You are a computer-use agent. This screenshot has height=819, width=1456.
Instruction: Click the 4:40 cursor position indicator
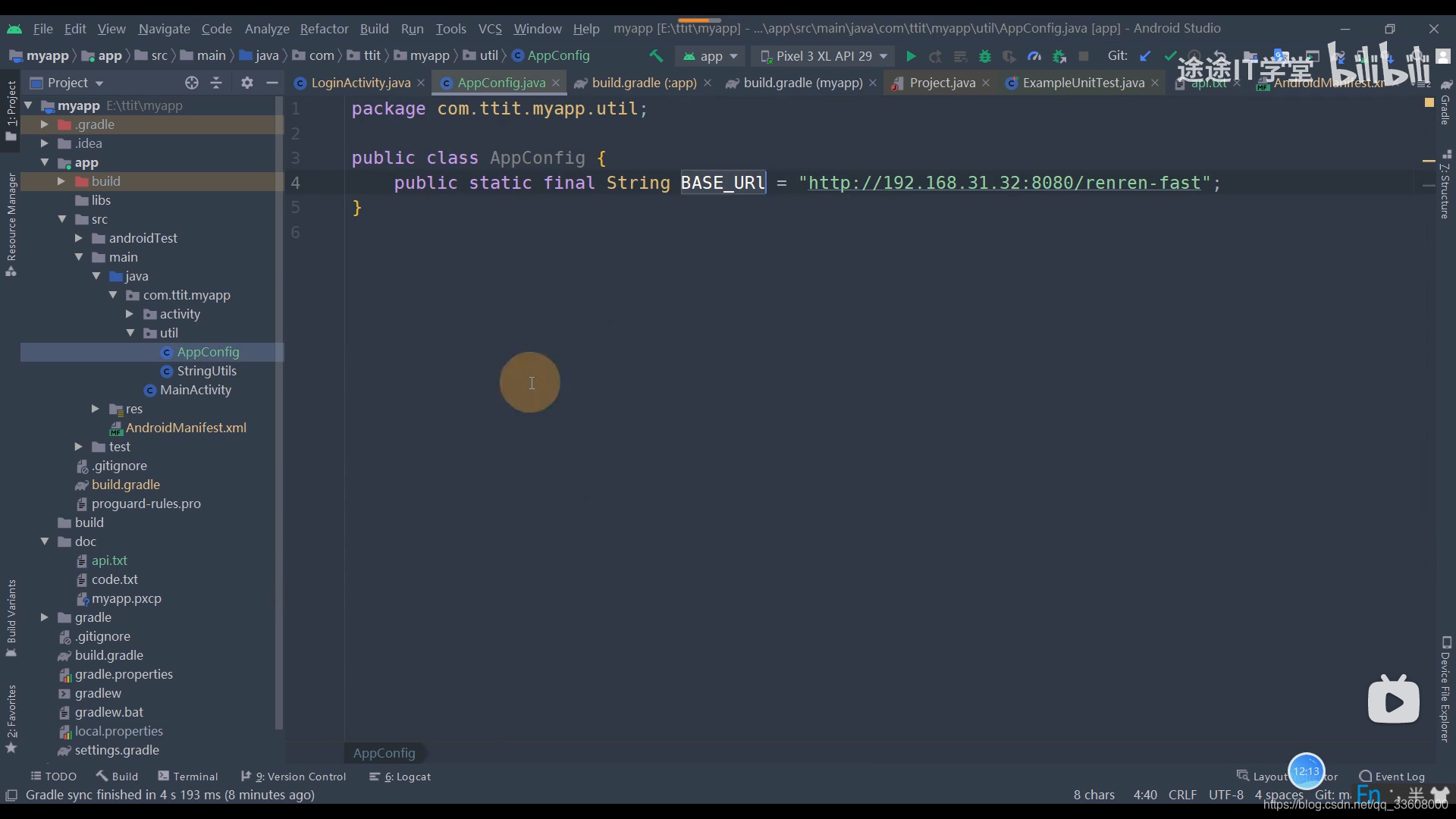pos(1145,795)
